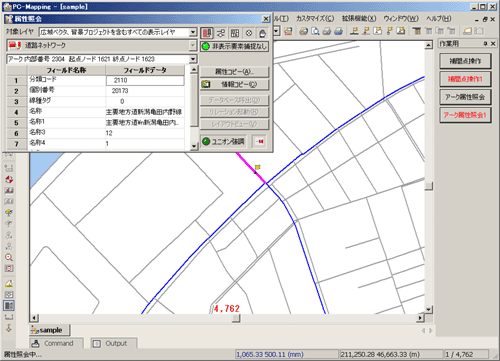
Task: Click the 情報コピー(C) button
Action: click(234, 84)
